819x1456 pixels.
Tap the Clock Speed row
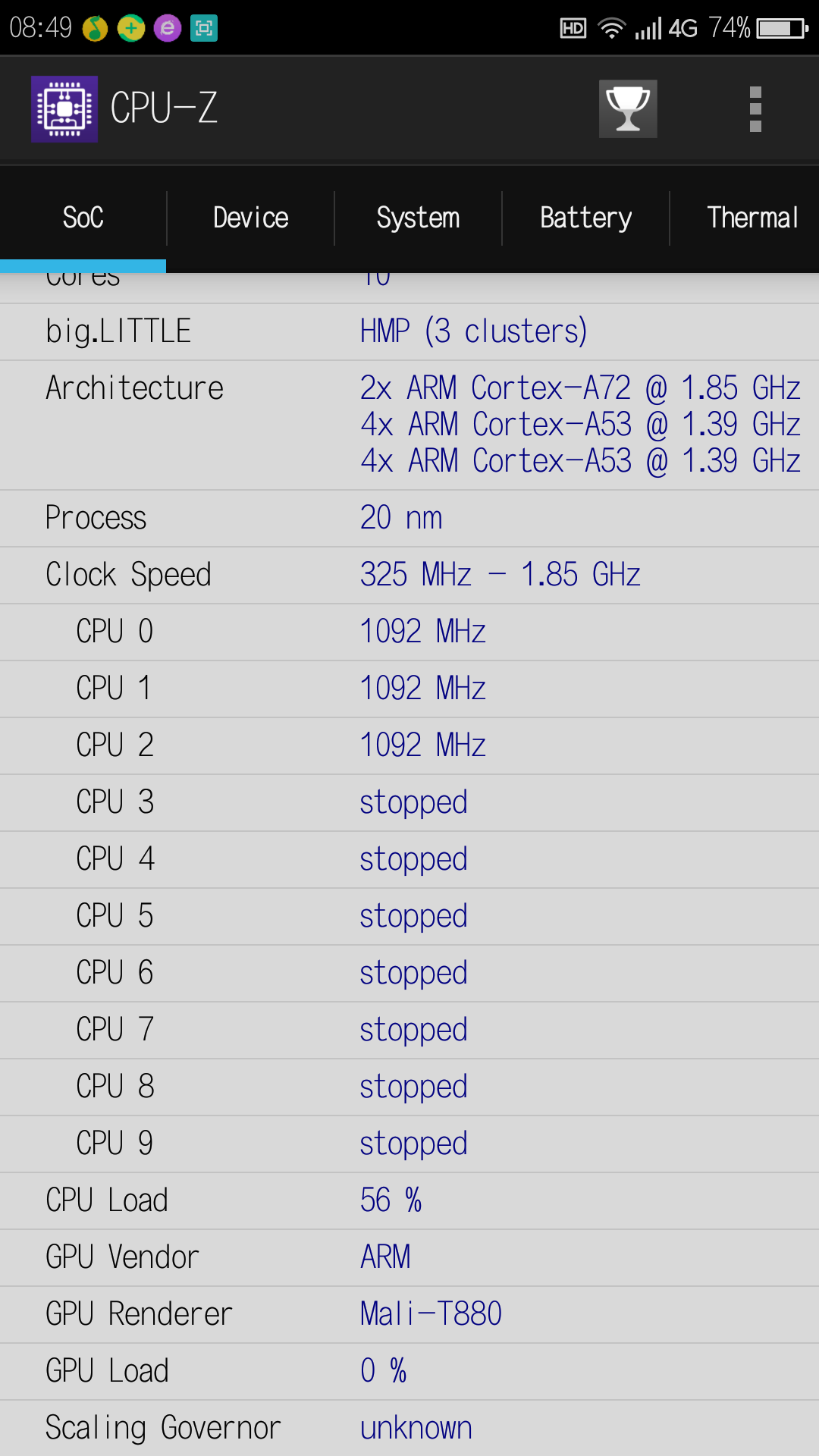tap(409, 575)
